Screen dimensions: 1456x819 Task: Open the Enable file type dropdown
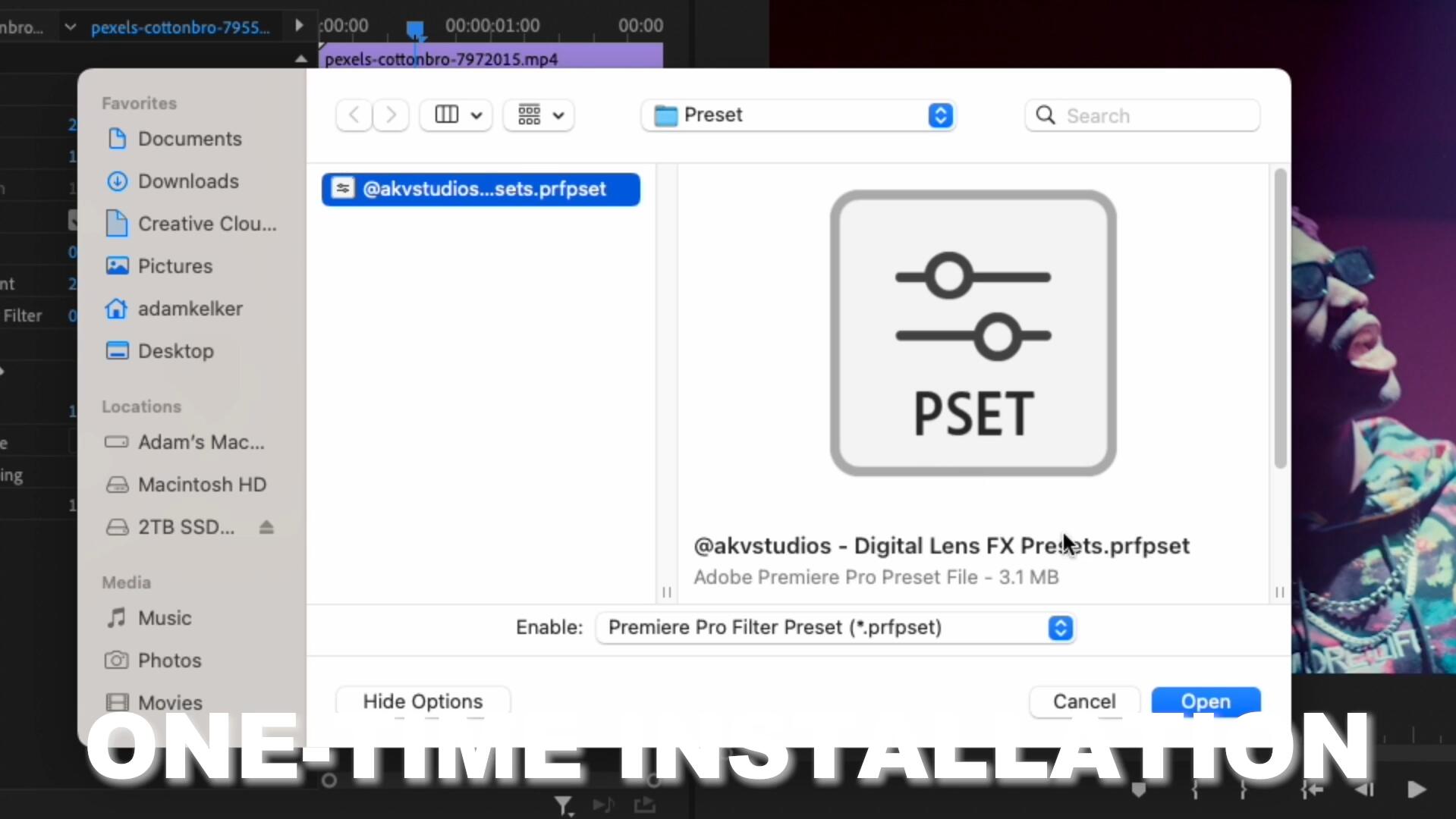(835, 628)
